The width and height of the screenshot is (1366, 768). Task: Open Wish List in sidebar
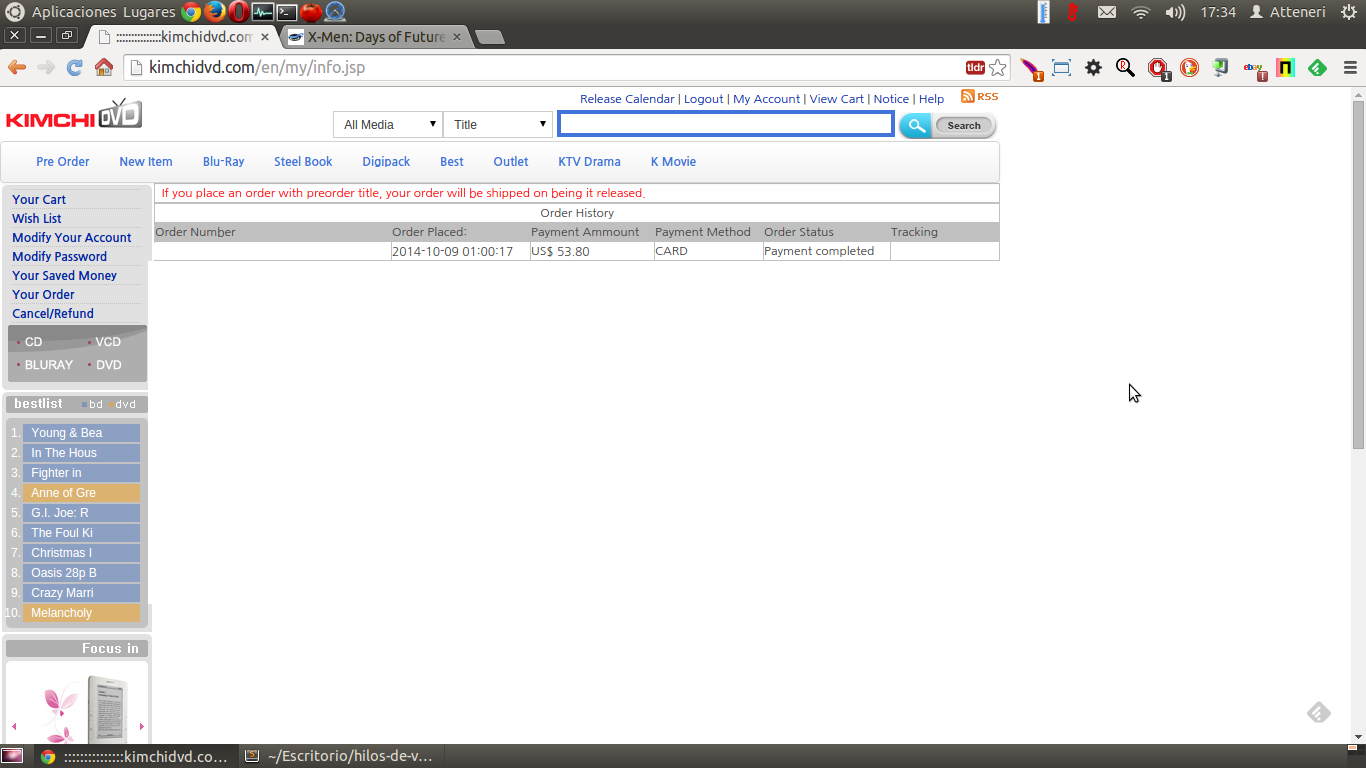[x=37, y=219]
